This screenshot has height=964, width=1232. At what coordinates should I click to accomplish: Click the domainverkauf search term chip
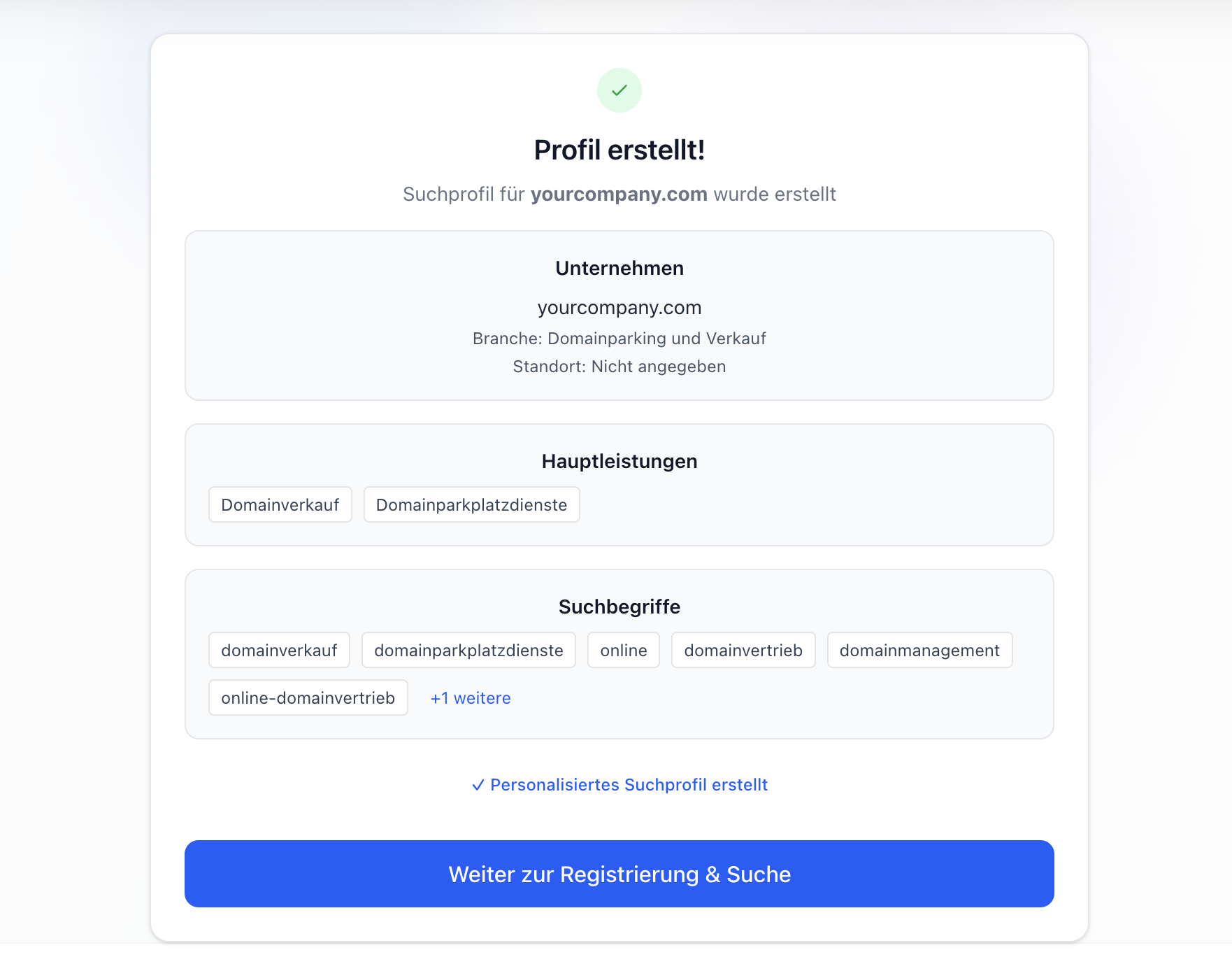(x=279, y=651)
